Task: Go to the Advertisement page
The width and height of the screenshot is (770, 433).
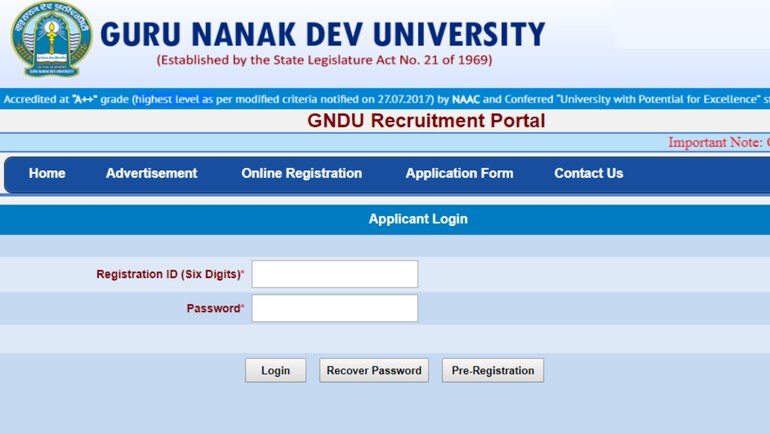Action: click(151, 173)
